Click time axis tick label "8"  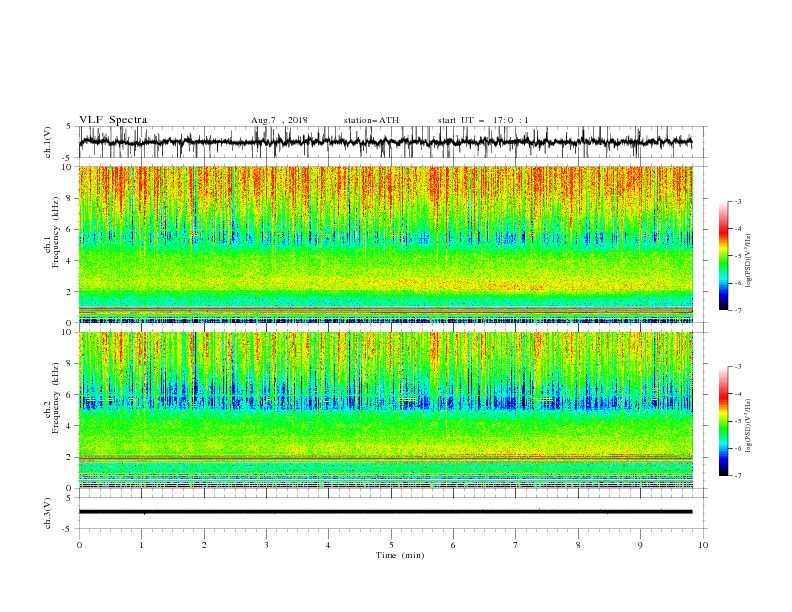pyautogui.click(x=578, y=545)
